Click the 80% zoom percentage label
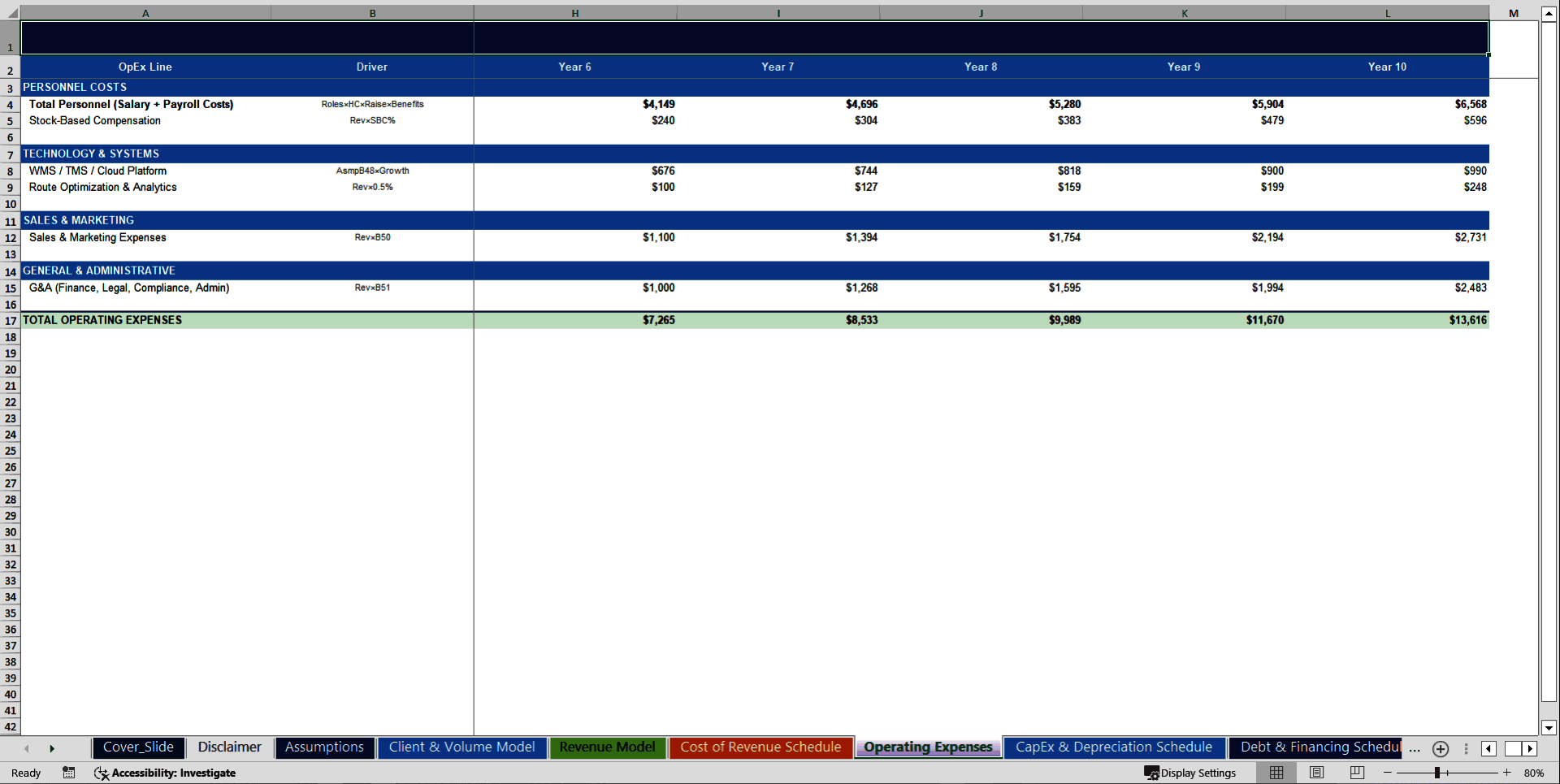Screen dimensions: 1560x784 click(x=1536, y=773)
